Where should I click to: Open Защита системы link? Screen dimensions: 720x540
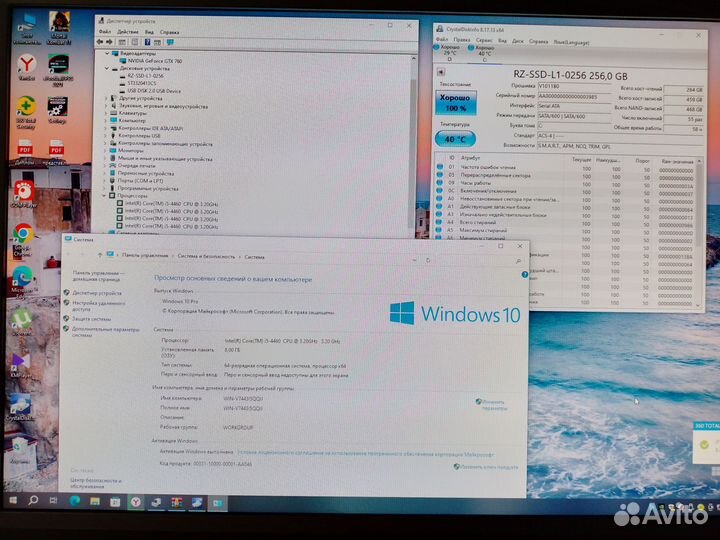coord(91,319)
